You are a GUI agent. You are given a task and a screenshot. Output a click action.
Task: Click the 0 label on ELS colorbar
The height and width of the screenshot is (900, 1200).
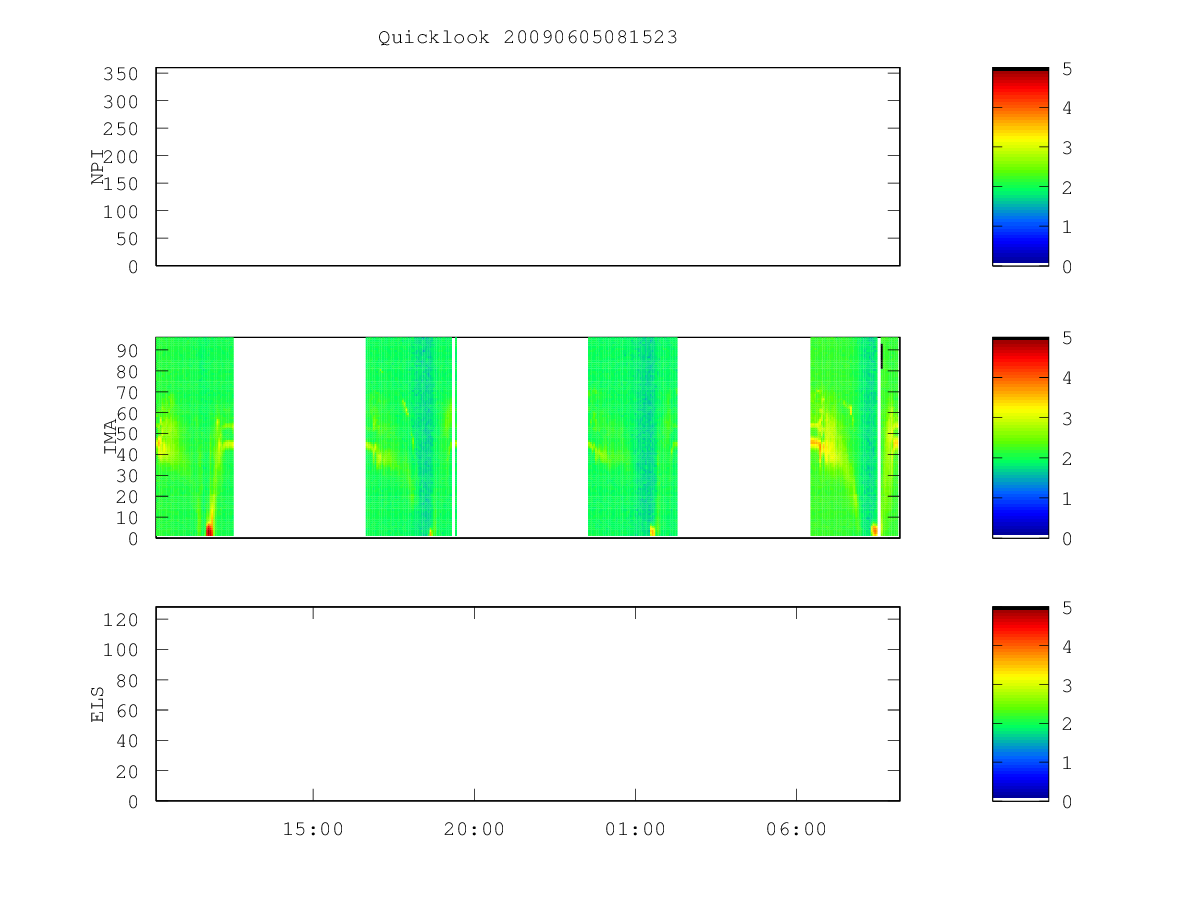[x=1068, y=802]
